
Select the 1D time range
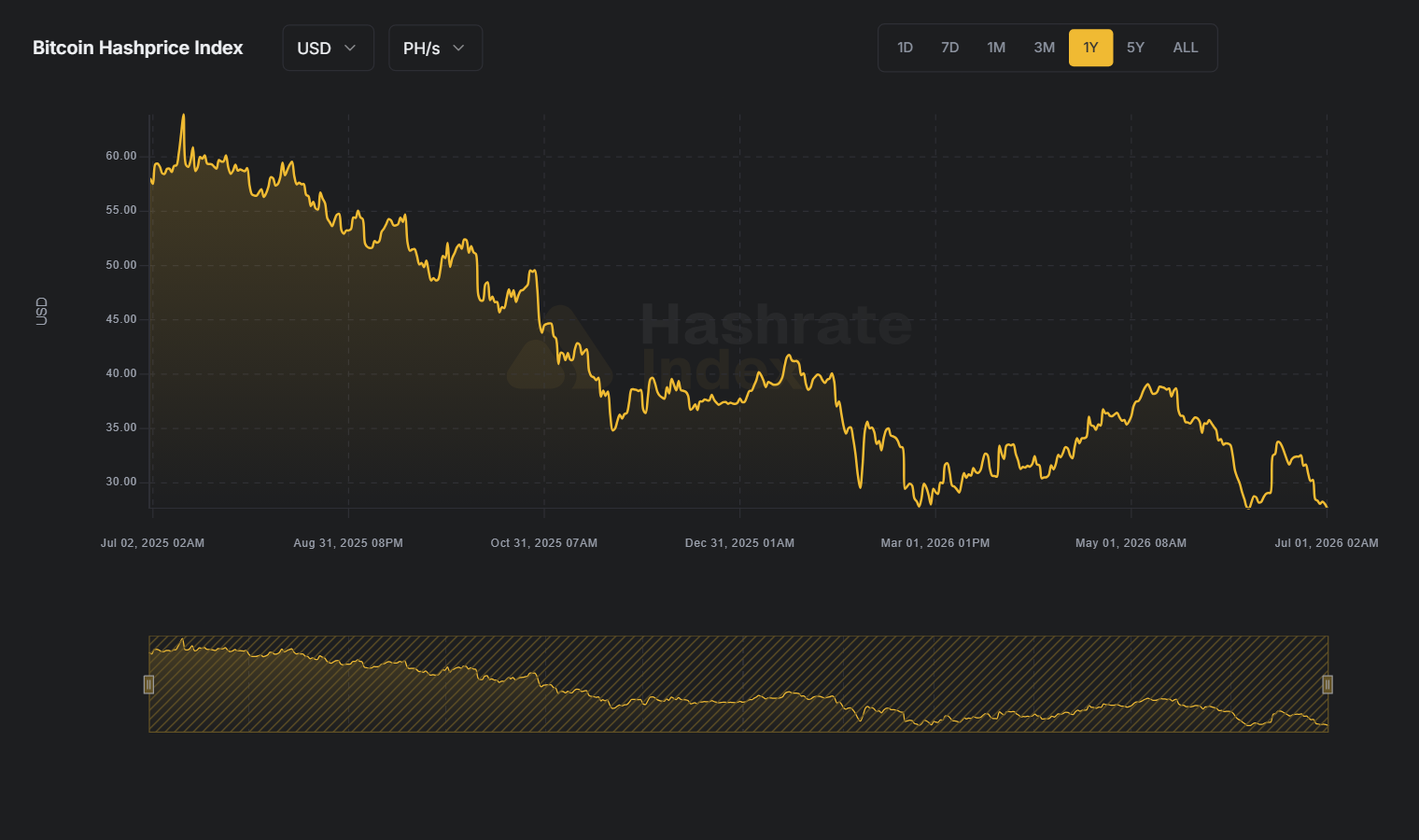pyautogui.click(x=905, y=48)
